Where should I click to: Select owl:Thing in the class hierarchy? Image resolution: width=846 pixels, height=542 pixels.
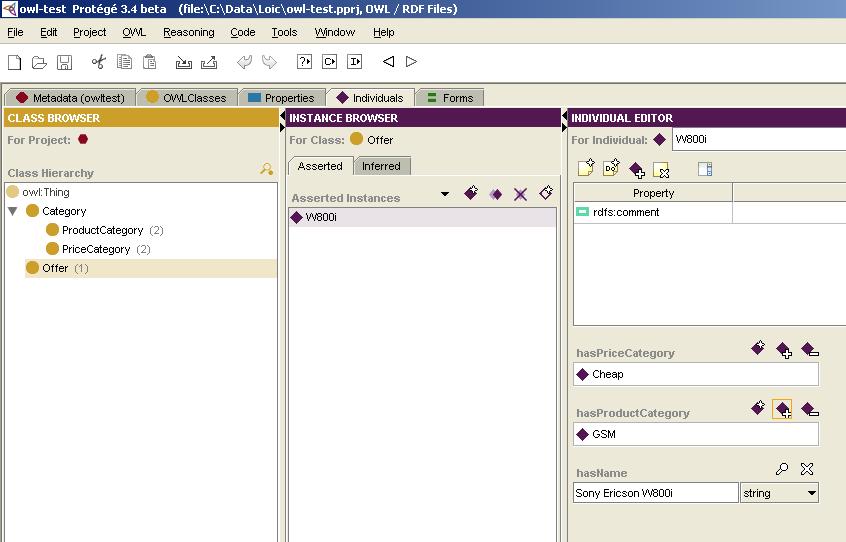coord(46,192)
